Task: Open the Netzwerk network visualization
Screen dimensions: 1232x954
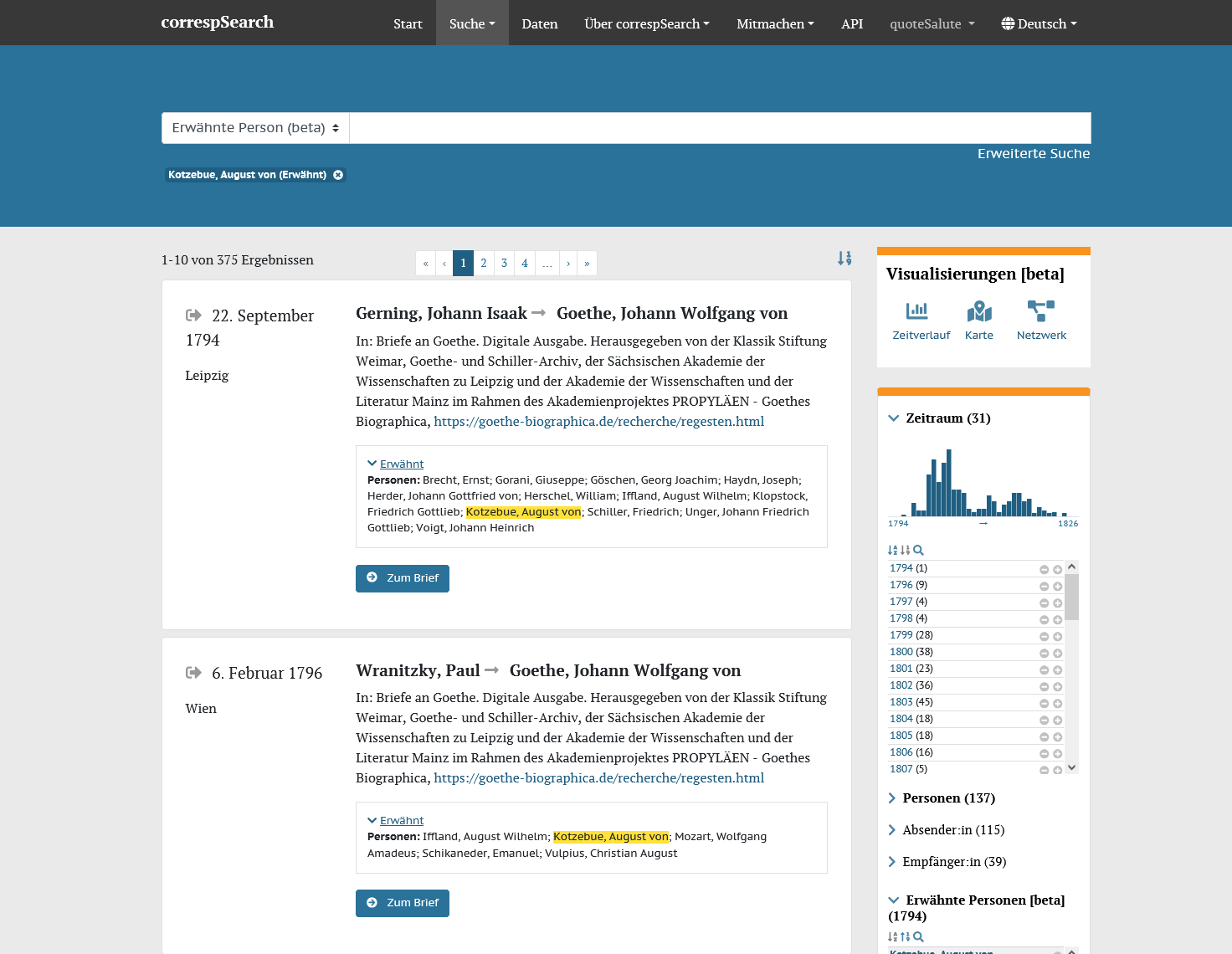Action: 1041,321
